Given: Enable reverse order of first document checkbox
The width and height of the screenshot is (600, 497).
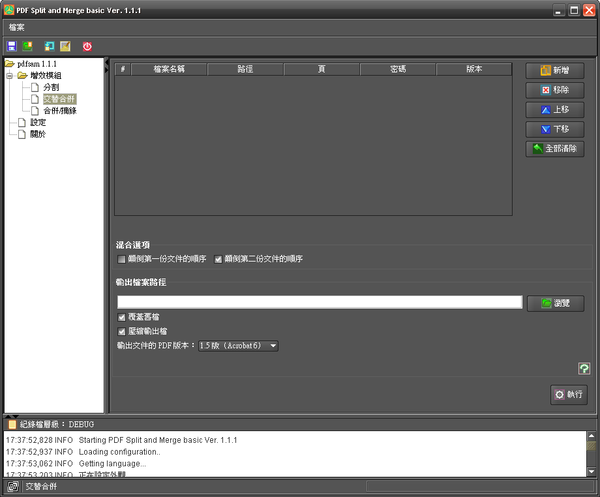Looking at the screenshot, I should 121,259.
